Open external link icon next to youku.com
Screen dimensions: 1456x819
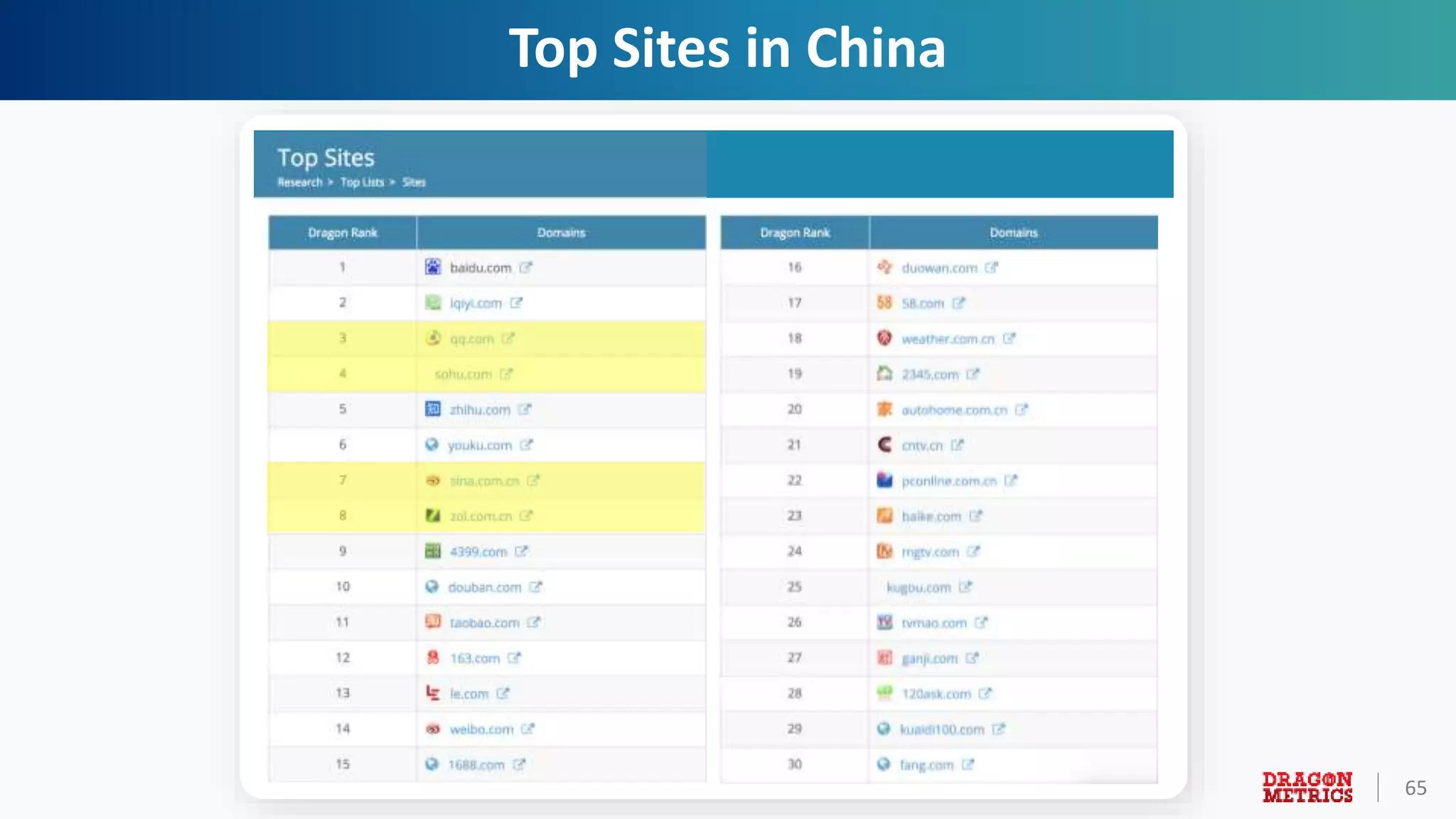[x=526, y=445]
